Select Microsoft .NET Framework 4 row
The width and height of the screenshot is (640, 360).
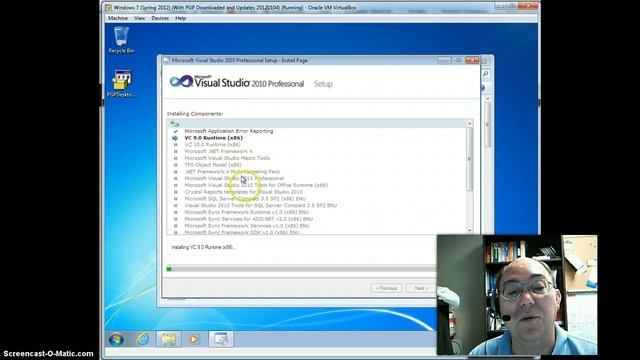click(x=218, y=151)
